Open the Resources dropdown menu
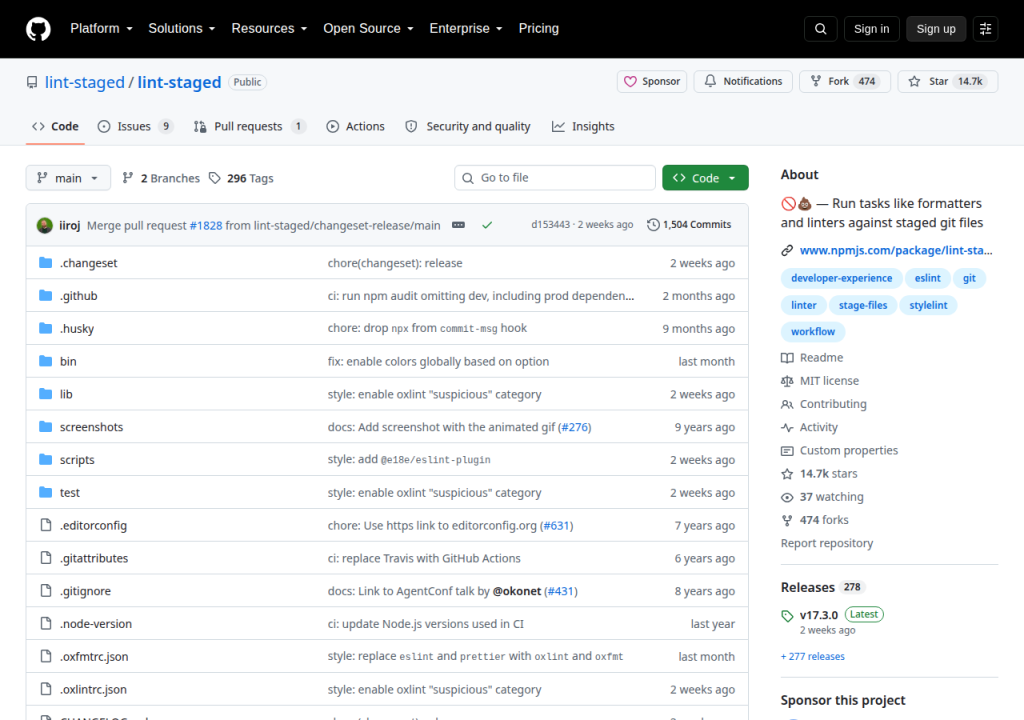This screenshot has height=720, width=1024. pyautogui.click(x=269, y=29)
